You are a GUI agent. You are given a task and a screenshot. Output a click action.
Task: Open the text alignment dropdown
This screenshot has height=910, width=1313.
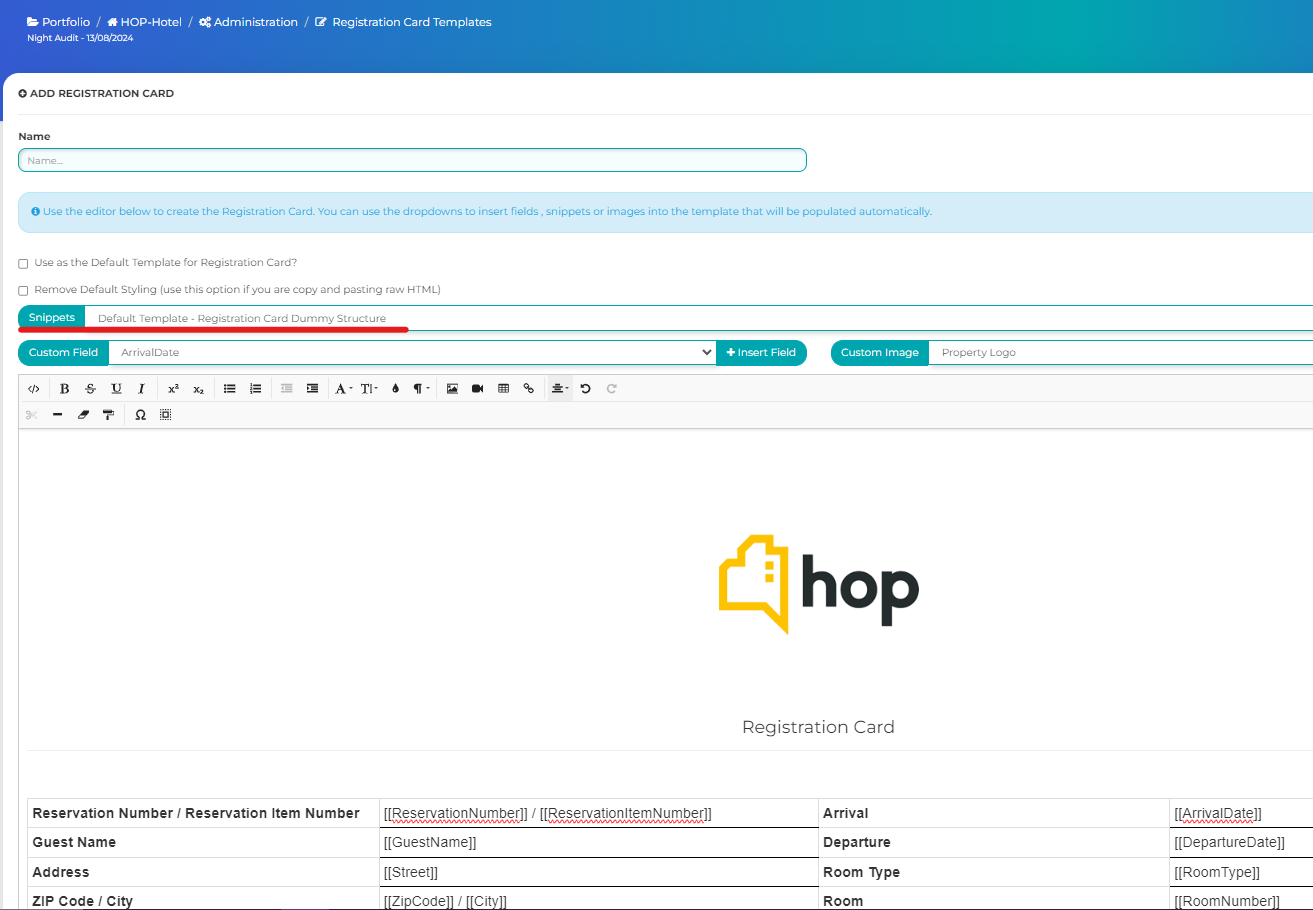560,388
